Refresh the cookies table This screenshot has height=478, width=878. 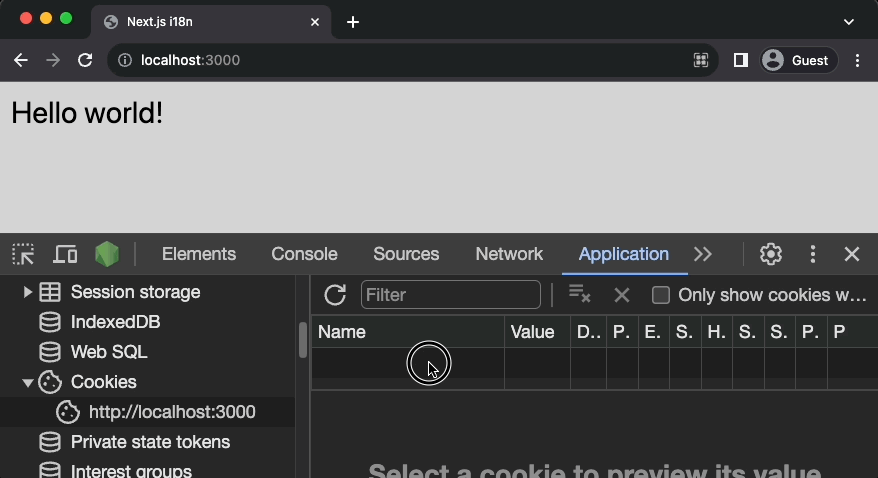click(335, 295)
